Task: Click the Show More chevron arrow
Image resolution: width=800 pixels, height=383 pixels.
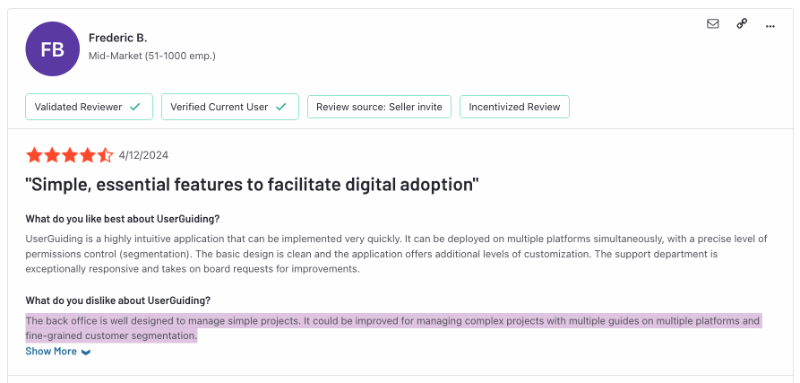Action: [x=86, y=352]
